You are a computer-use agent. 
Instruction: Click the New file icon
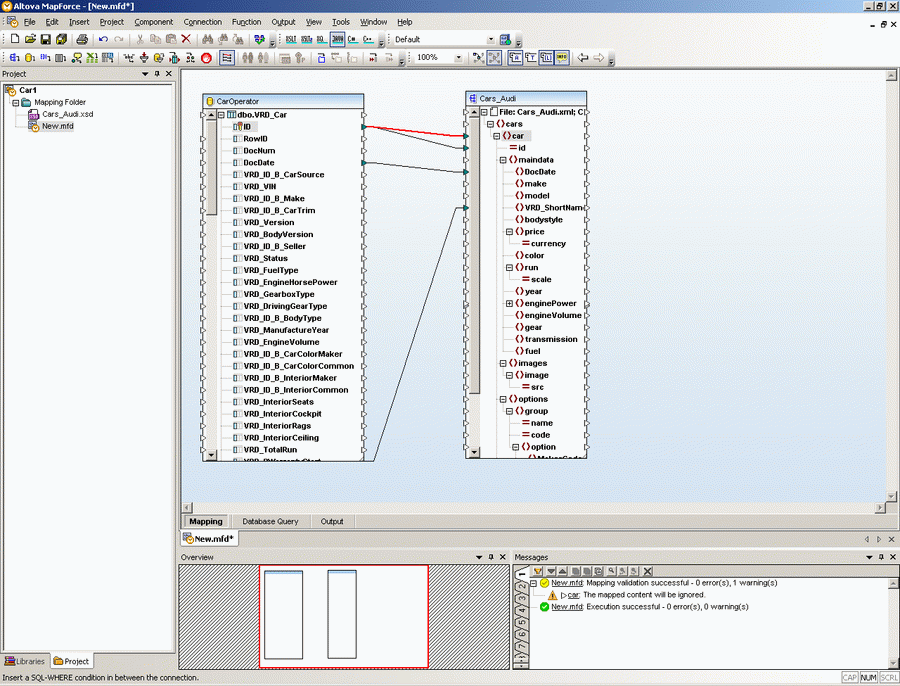click(x=15, y=39)
